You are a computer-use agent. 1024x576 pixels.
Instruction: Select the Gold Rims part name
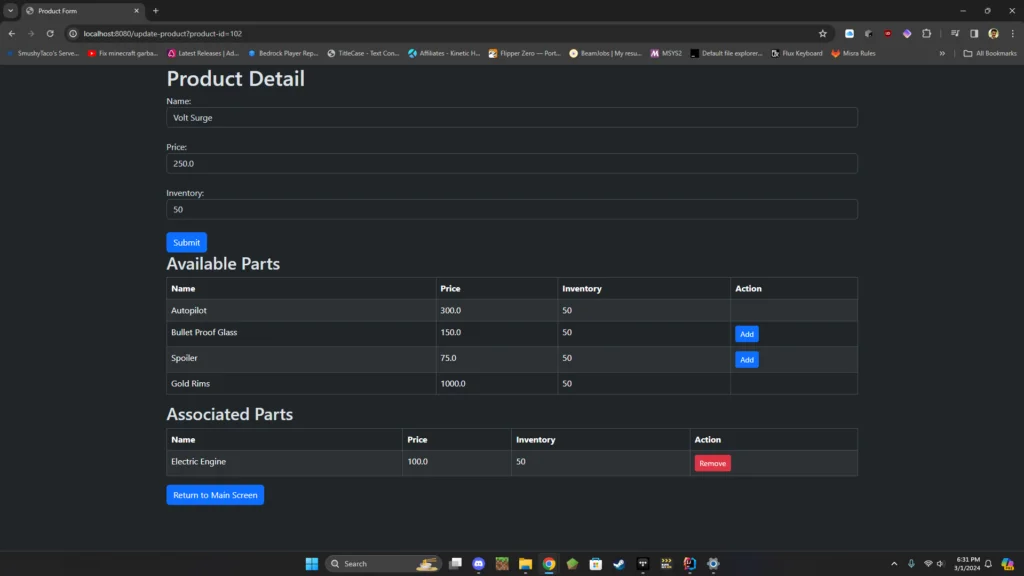click(190, 383)
